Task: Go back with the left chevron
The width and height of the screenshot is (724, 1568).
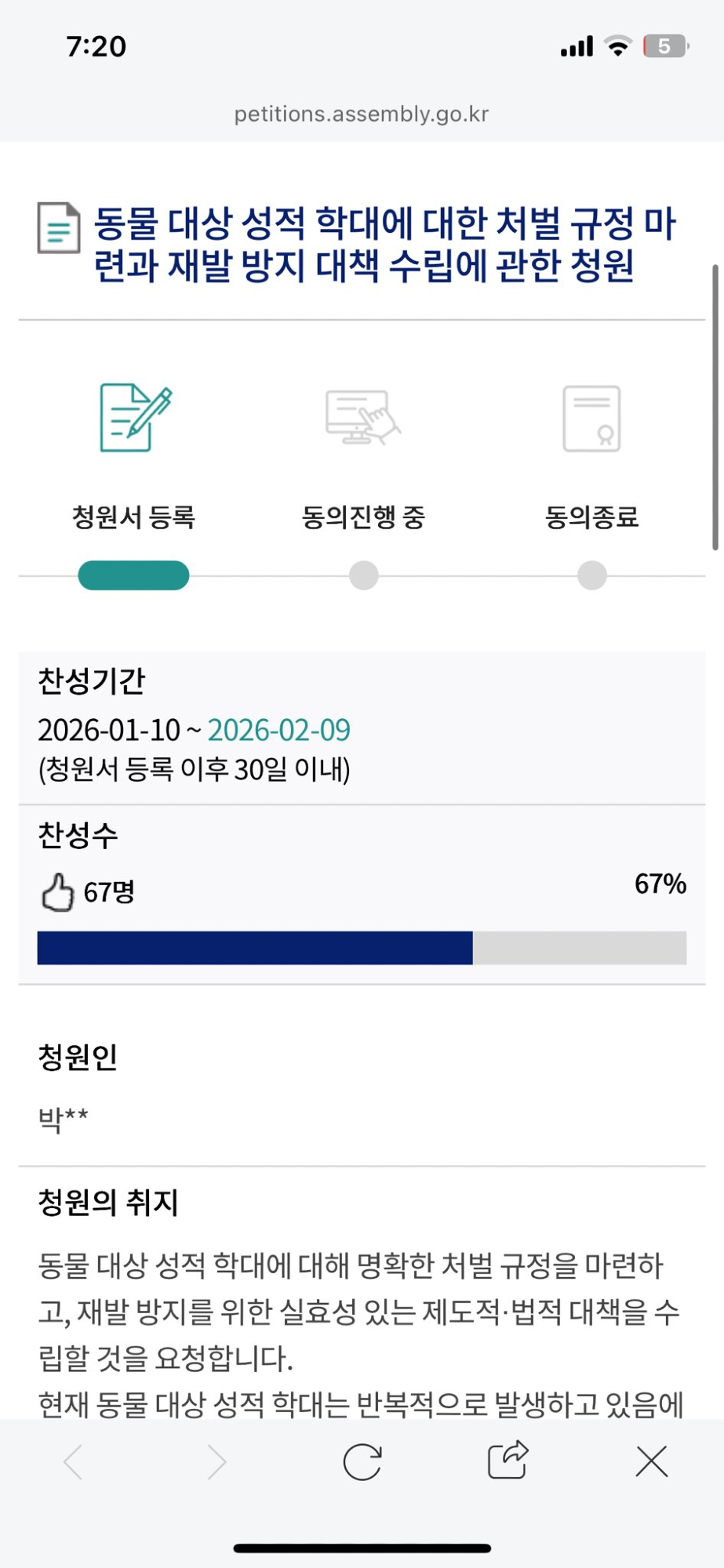Action: tap(73, 1462)
